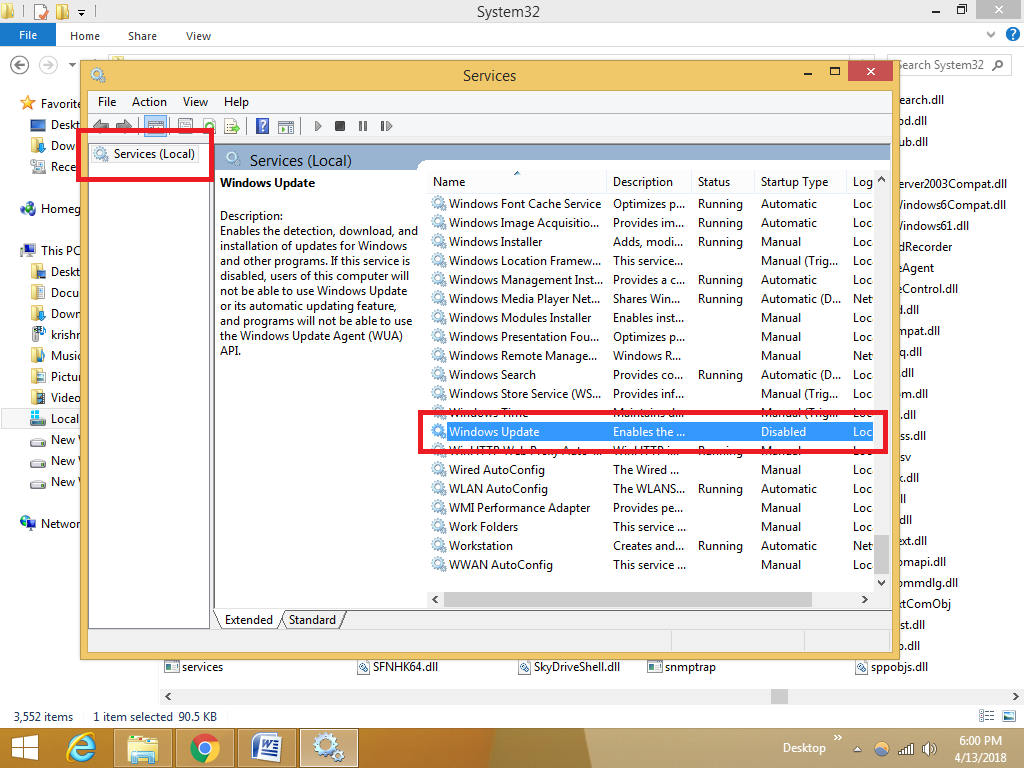Expand the File Explorer ribbon chevron
The width and height of the screenshot is (1024, 768).
990,33
